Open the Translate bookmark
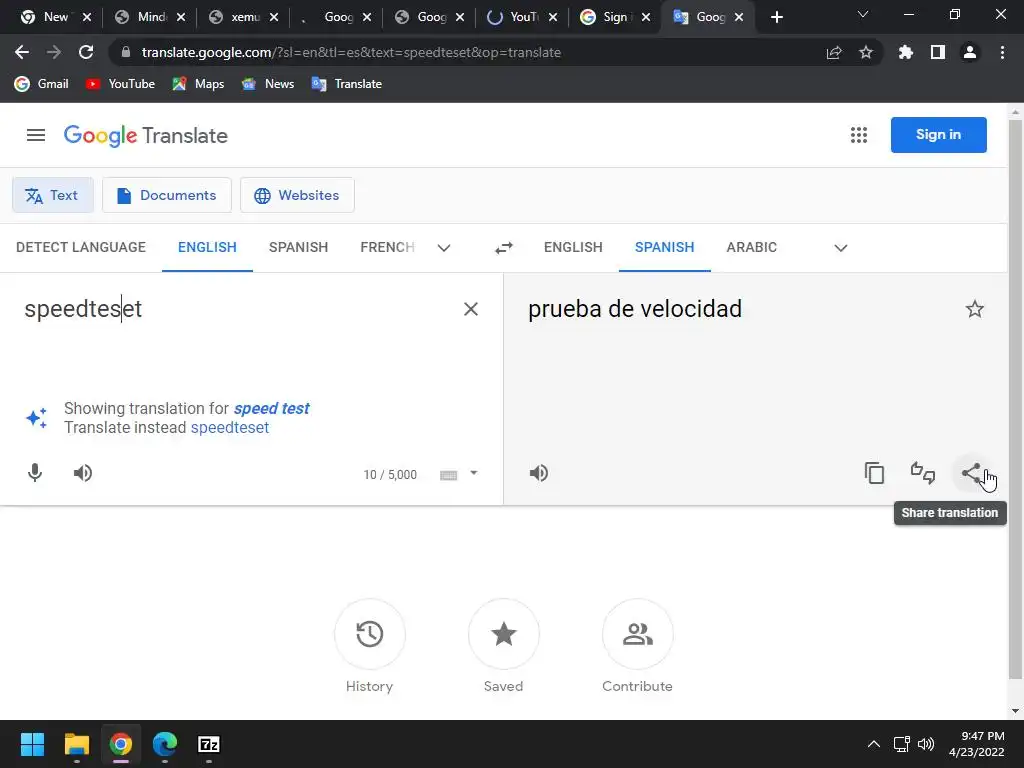The image size is (1024, 768). pos(347,84)
